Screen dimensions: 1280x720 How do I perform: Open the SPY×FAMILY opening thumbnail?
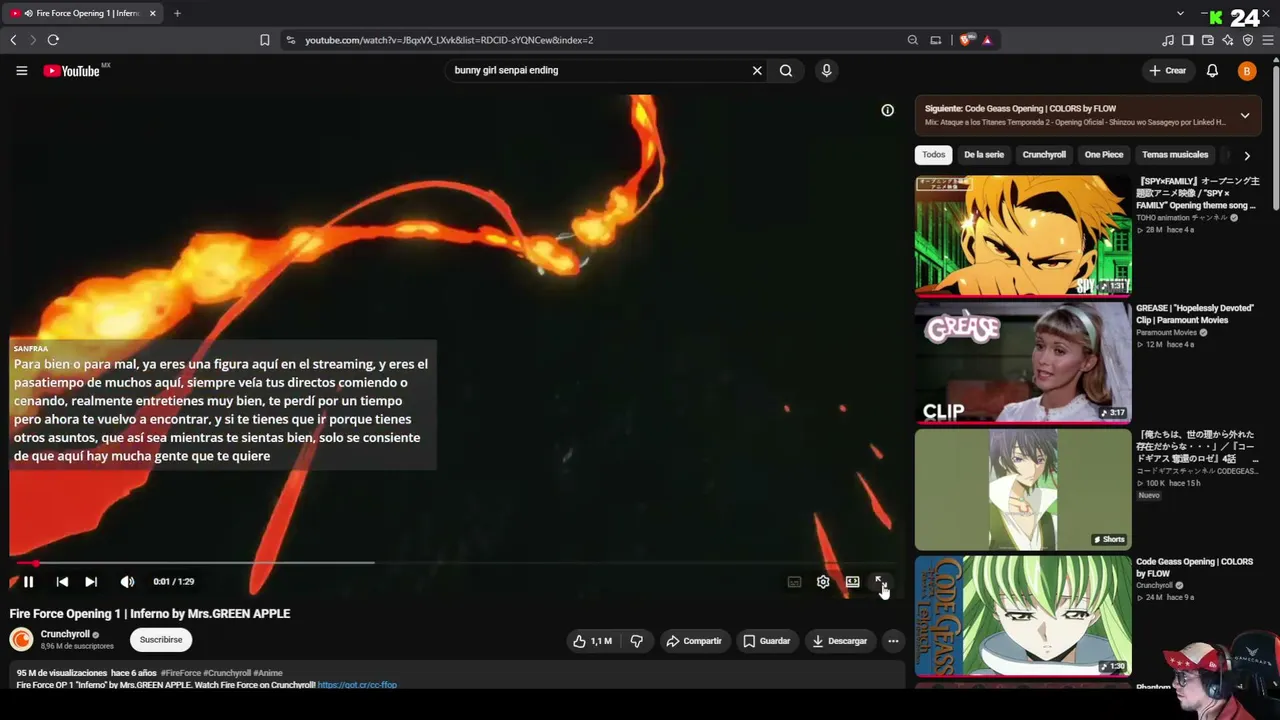point(1023,237)
